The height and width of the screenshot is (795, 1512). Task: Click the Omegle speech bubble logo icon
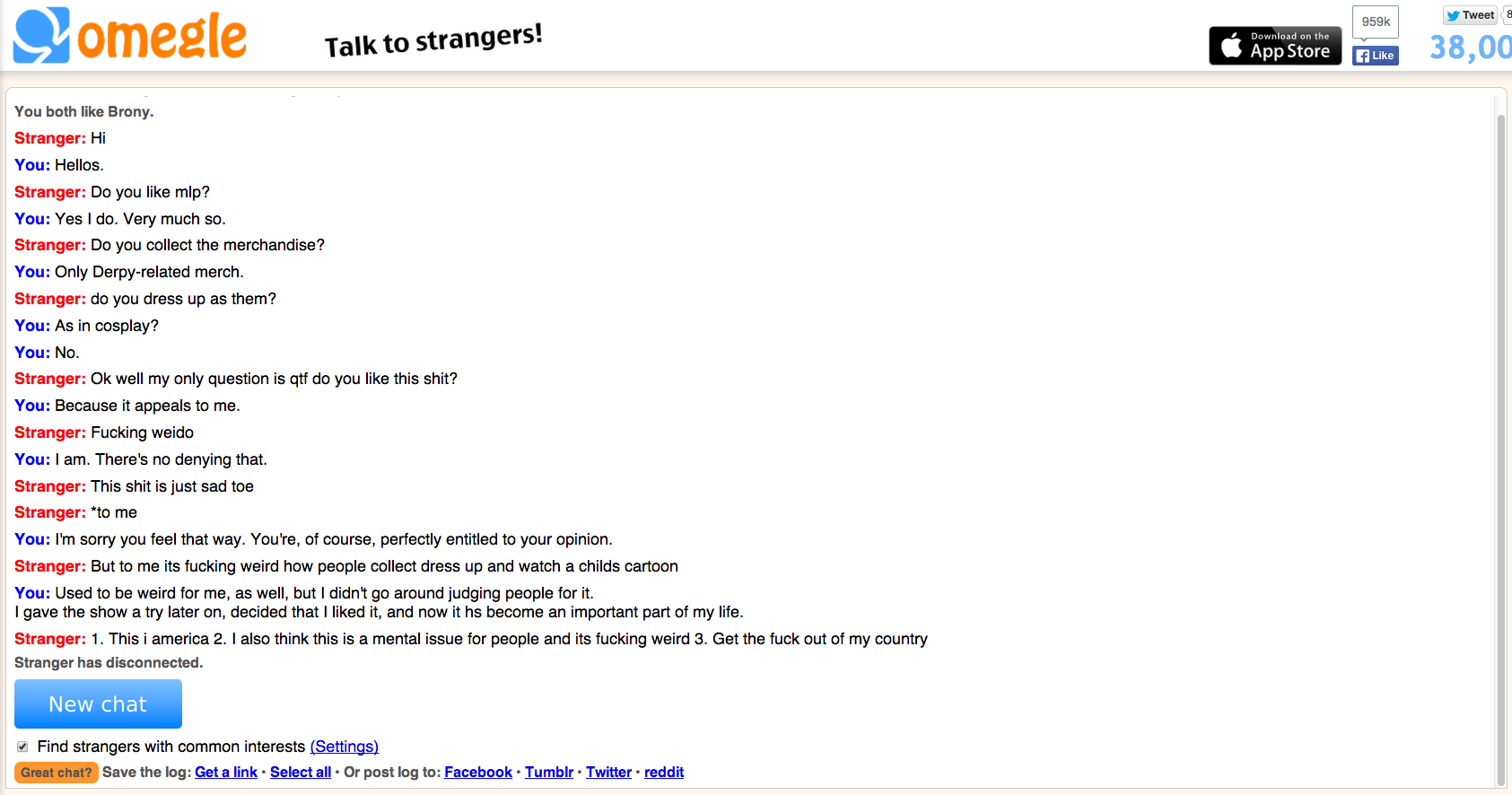(x=41, y=35)
